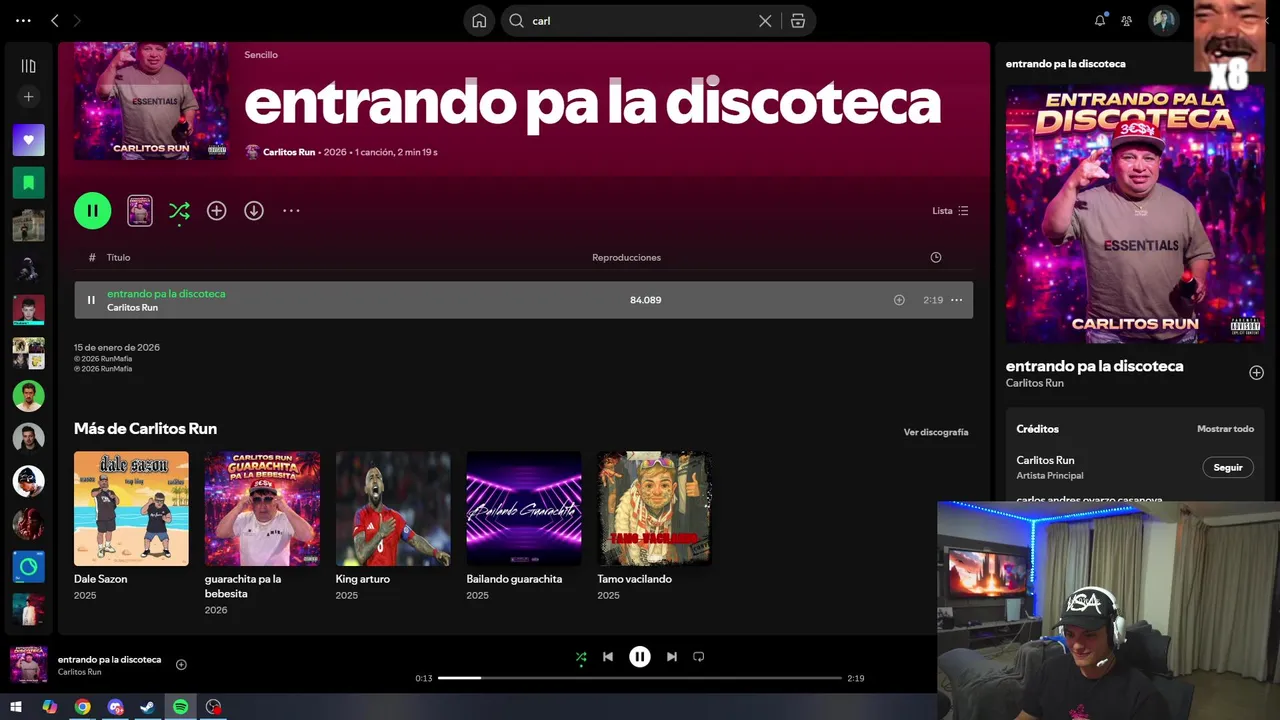This screenshot has width=1280, height=720.
Task: Seek on the playback progress bar
Action: click(x=640, y=678)
